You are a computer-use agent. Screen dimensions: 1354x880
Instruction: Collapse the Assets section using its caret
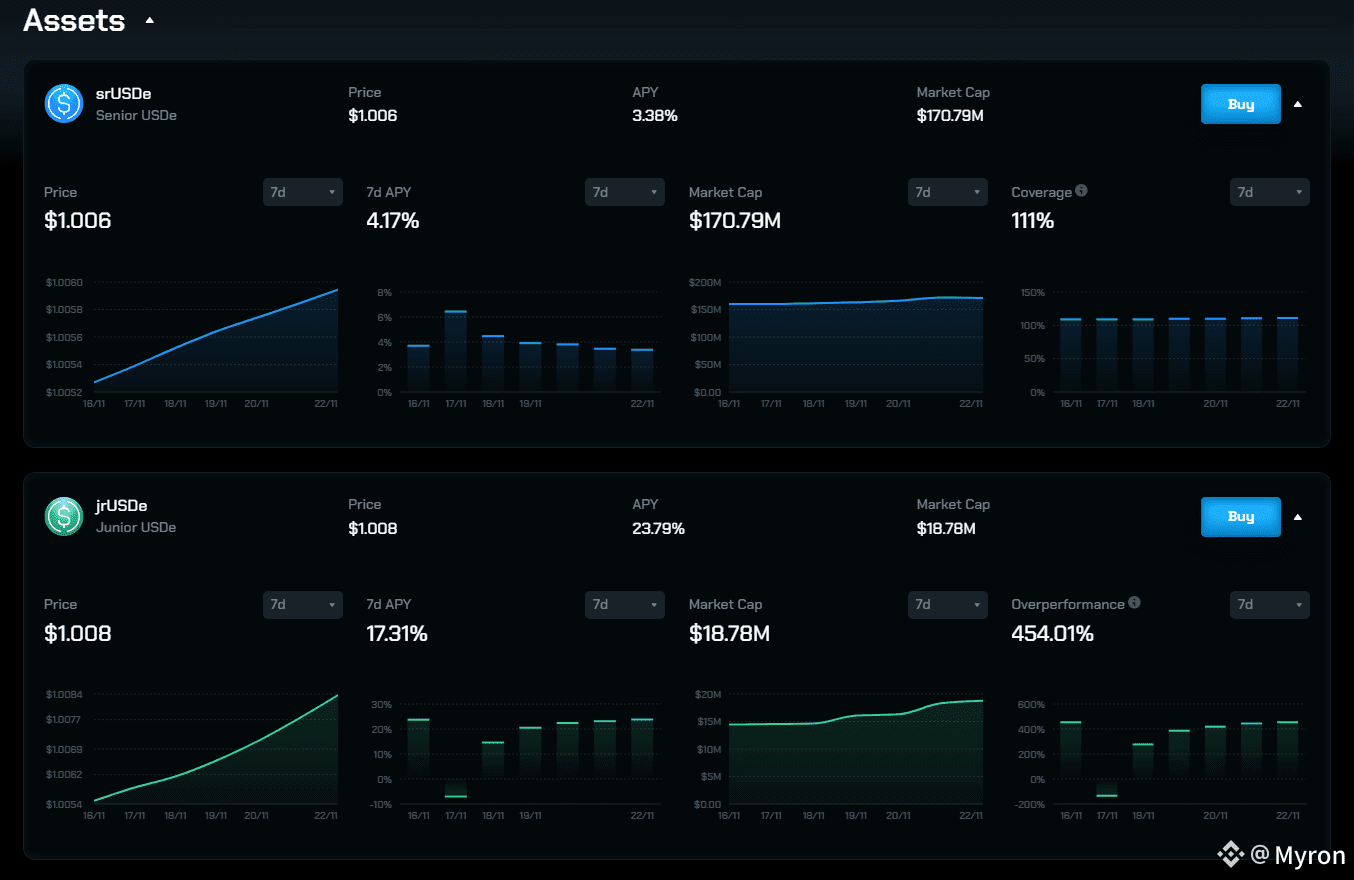pos(149,20)
